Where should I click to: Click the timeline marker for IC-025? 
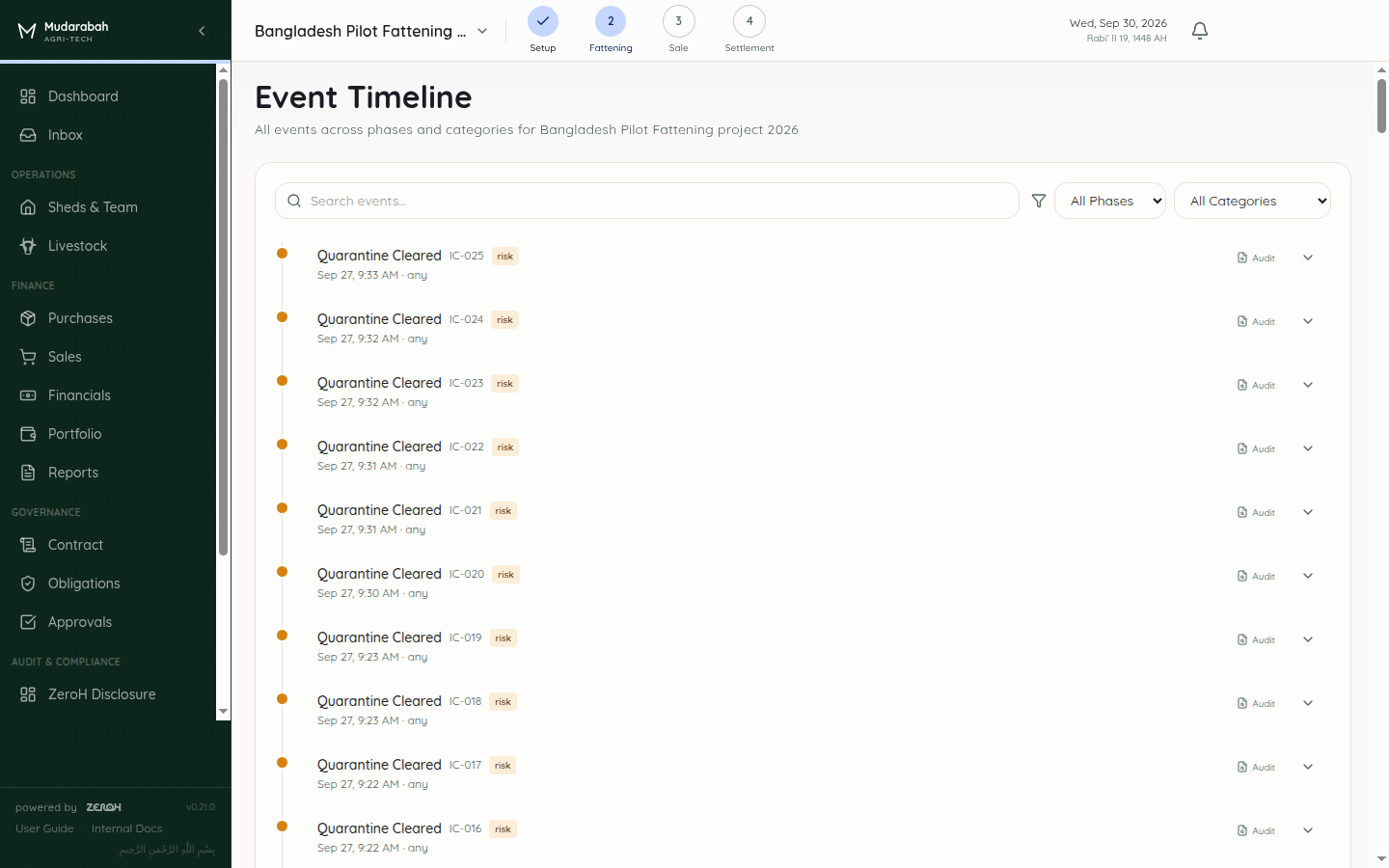pos(283,254)
